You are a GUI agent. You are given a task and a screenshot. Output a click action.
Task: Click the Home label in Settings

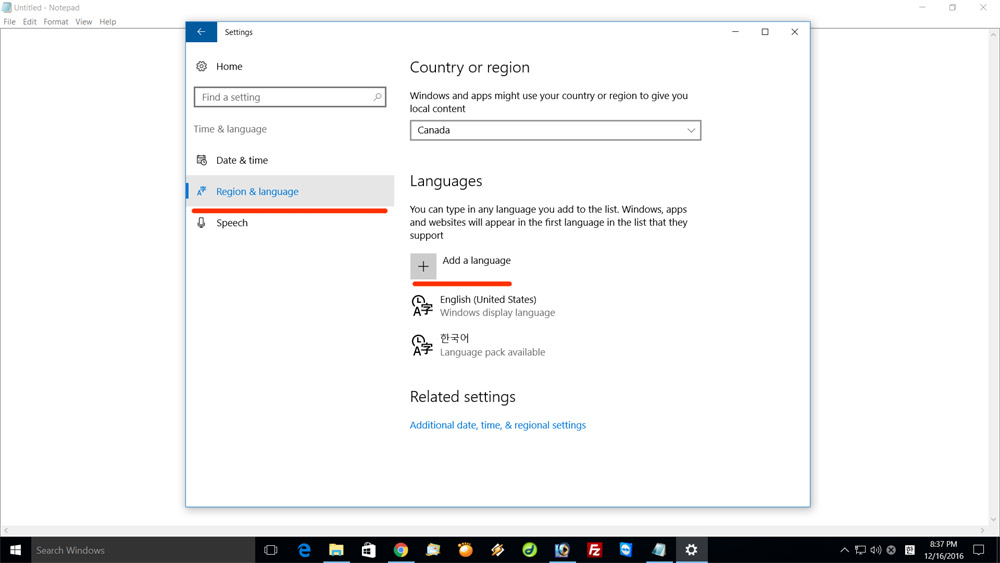pyautogui.click(x=229, y=66)
